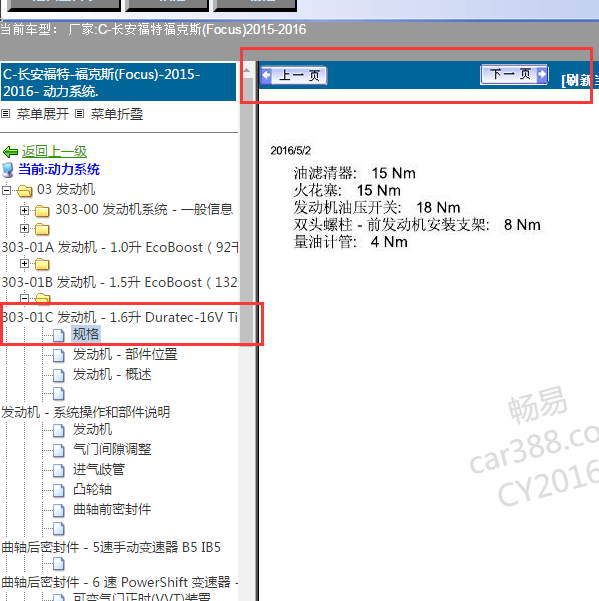Click the 刷新 refresh link
Viewport: 599px width, 601px height.
point(579,80)
